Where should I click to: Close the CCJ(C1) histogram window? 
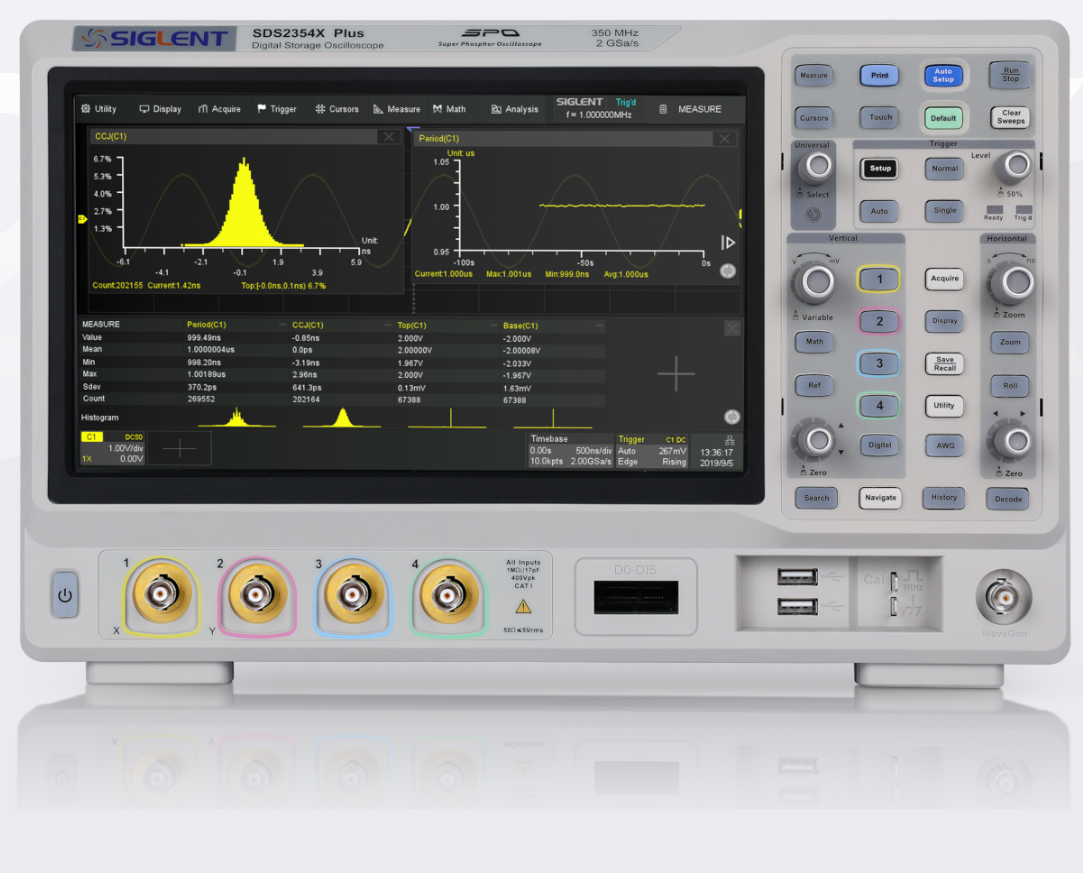[389, 137]
